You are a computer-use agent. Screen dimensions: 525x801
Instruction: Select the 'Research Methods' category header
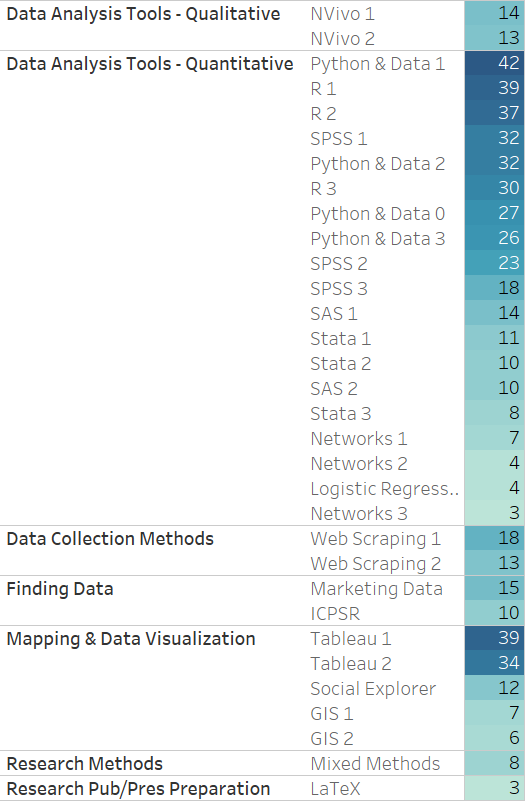pos(85,765)
